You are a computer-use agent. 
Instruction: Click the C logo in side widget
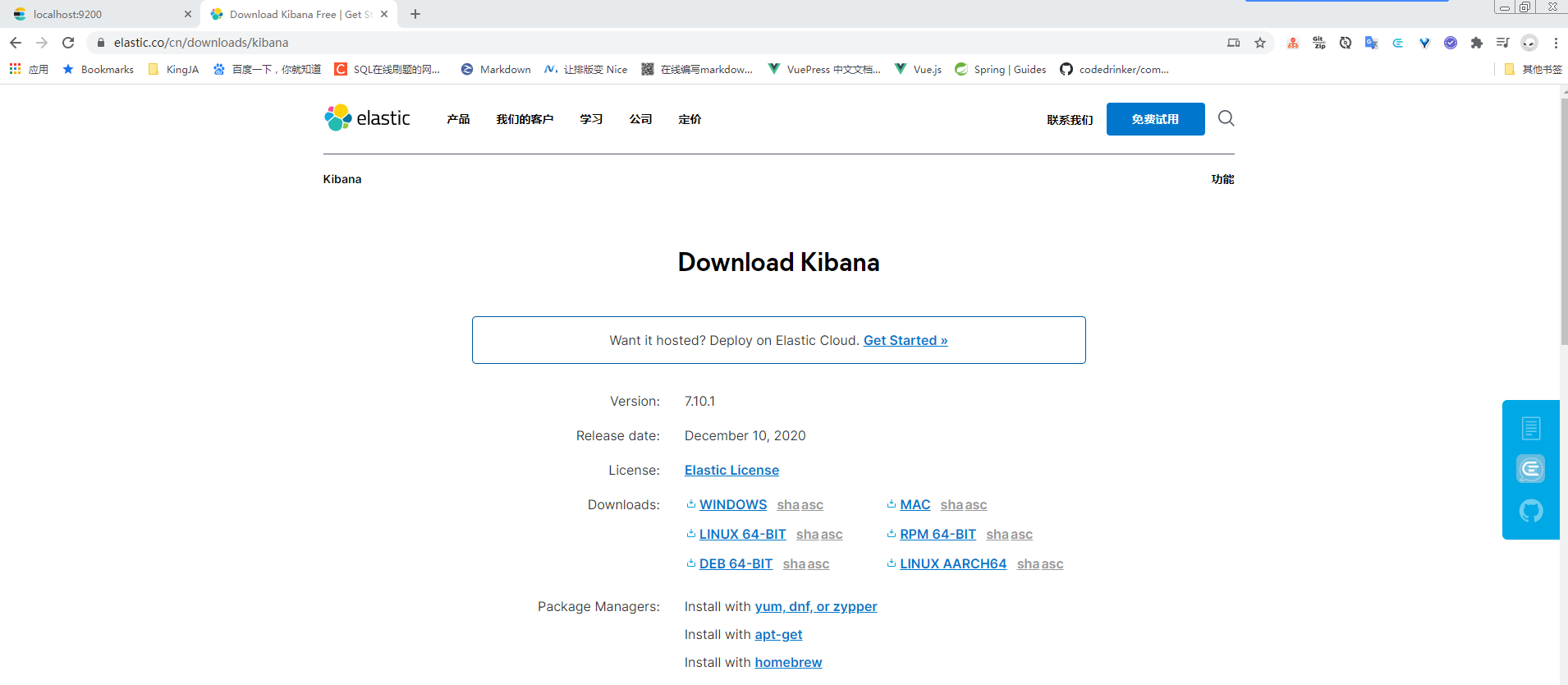tap(1531, 469)
